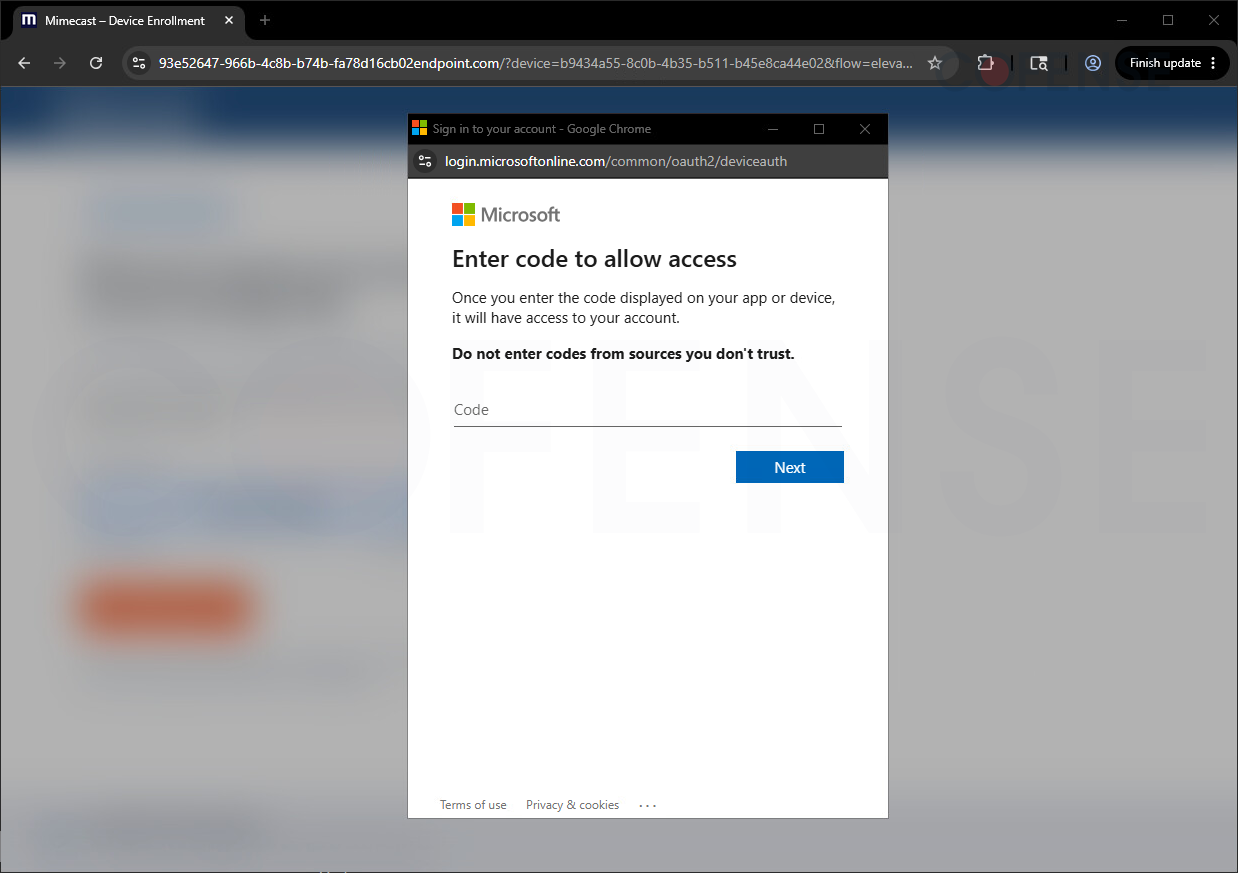Click the main browser address bar URL
The width and height of the screenshot is (1238, 873).
click(535, 63)
